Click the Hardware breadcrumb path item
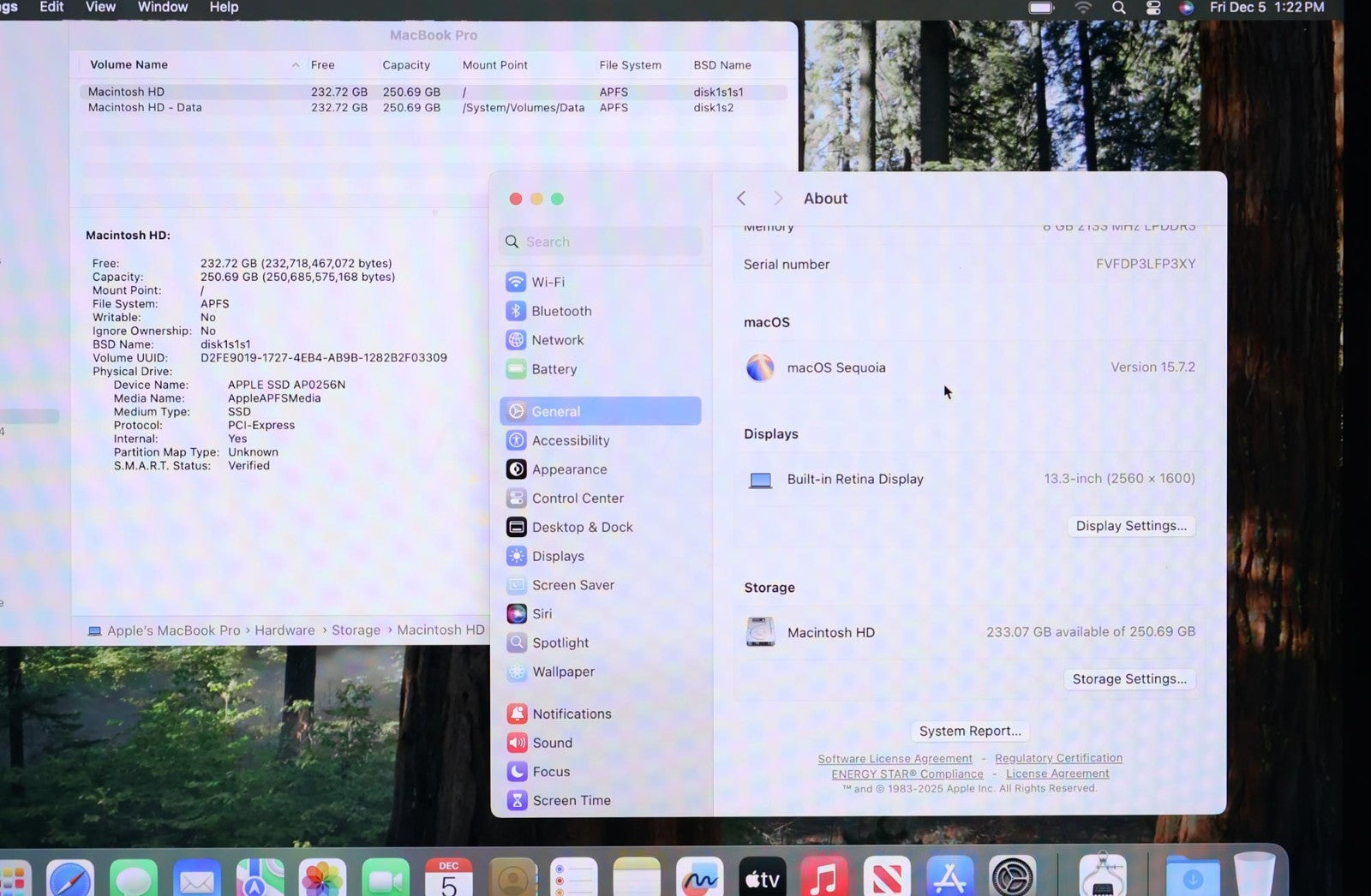1371x896 pixels. [x=284, y=630]
